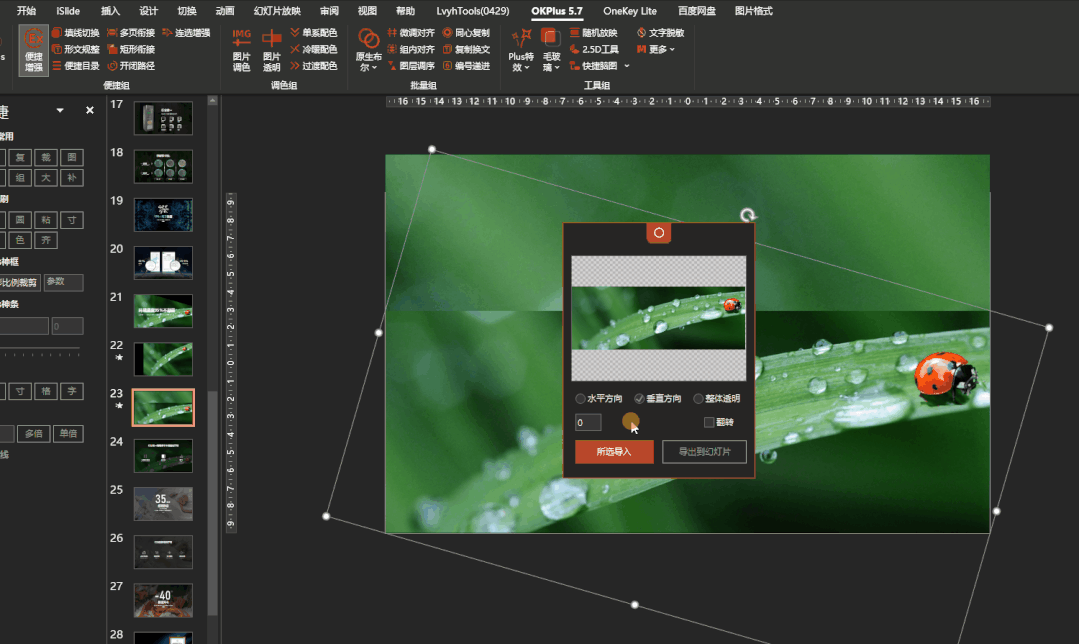The width and height of the screenshot is (1079, 644).
Task: Select the 垂直方向 radio option
Action: tap(658, 398)
